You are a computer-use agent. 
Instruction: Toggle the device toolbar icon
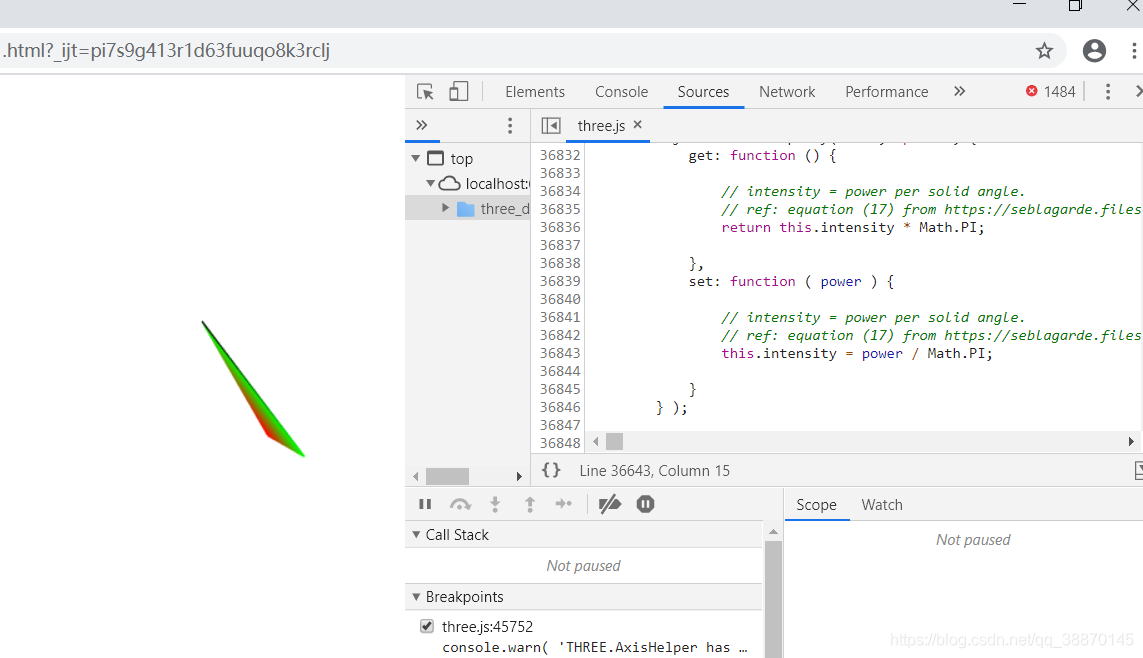tap(459, 91)
